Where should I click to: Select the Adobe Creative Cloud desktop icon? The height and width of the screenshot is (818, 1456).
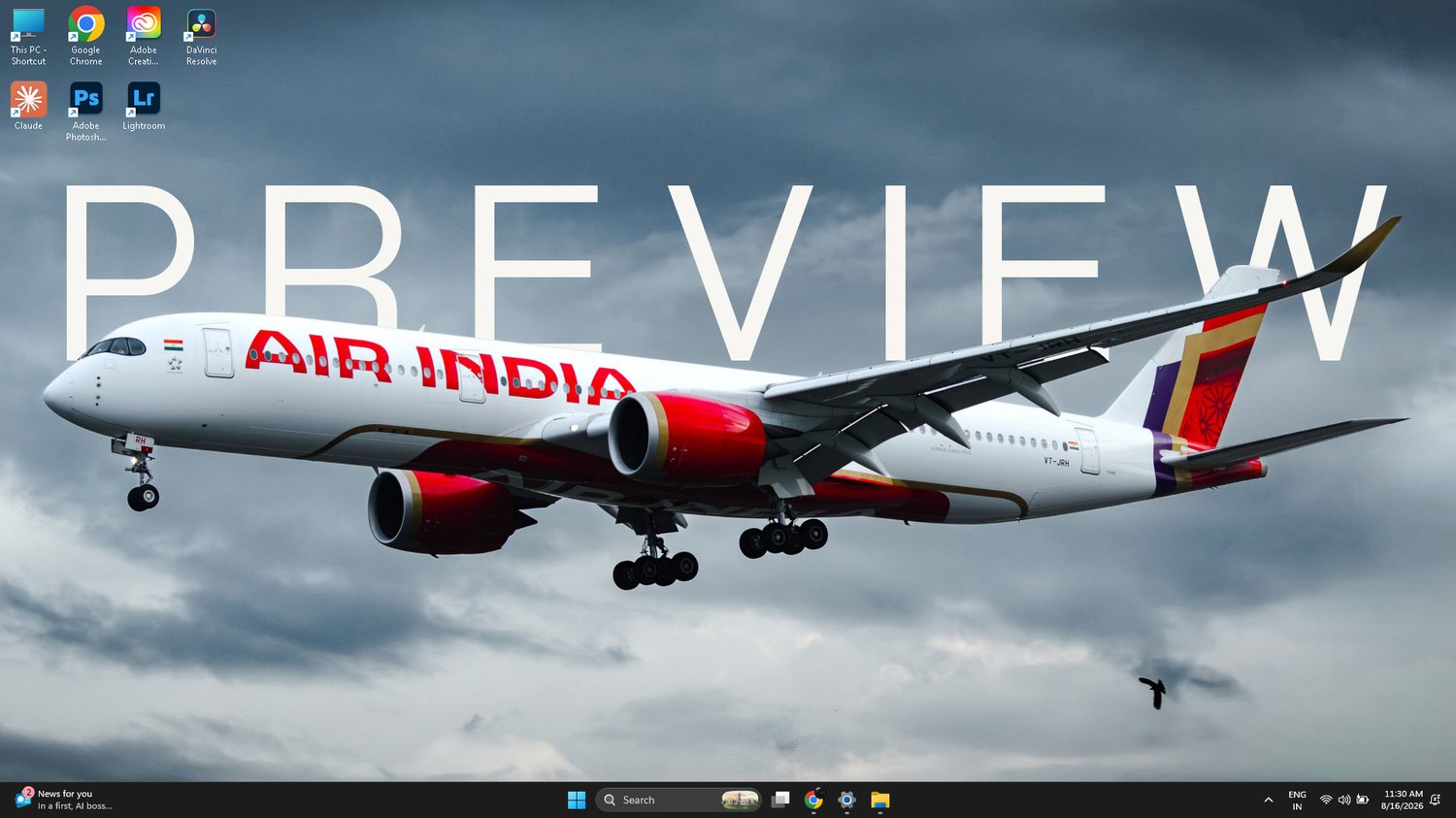pos(144,37)
